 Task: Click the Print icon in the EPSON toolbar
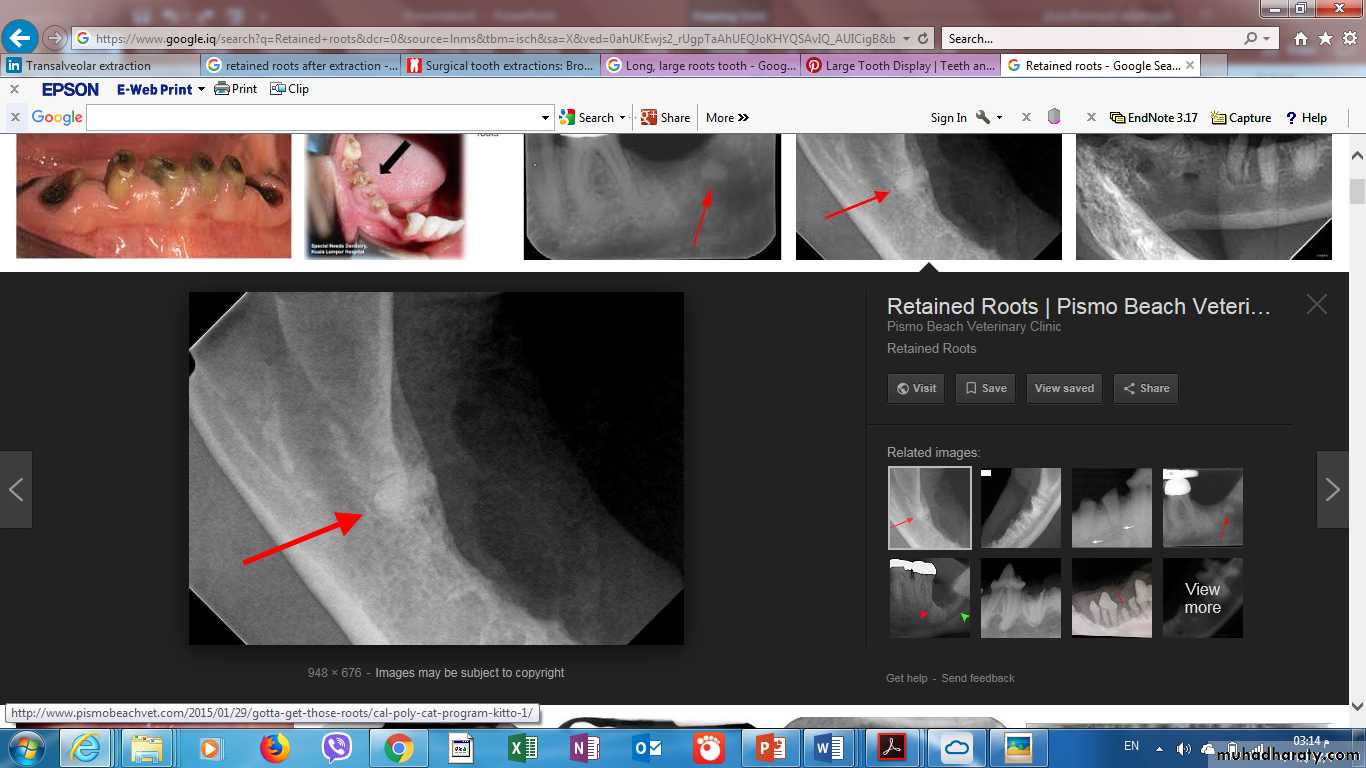point(236,89)
